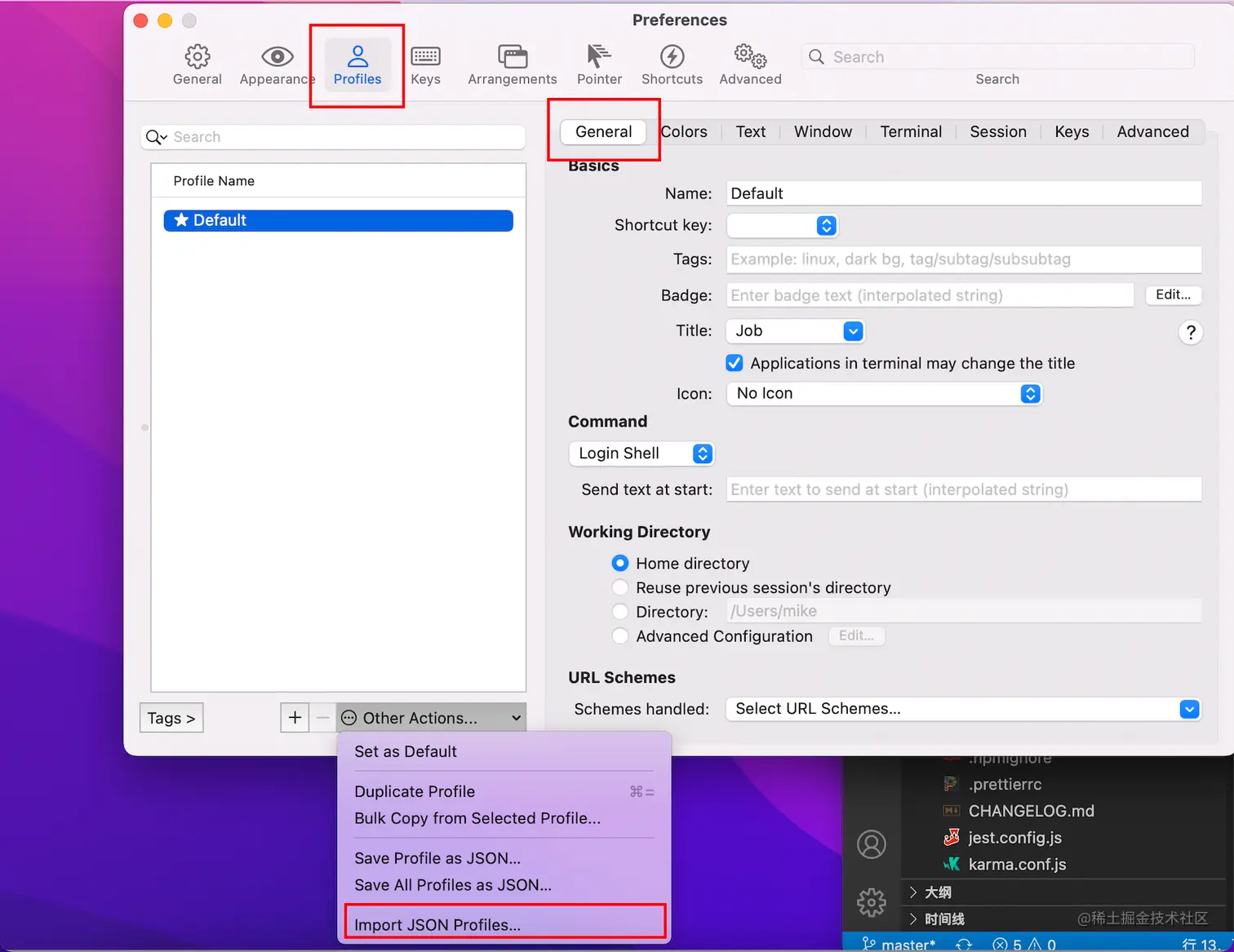Click Edit beside Advanced Configuration
The width and height of the screenshot is (1234, 952).
click(x=856, y=635)
